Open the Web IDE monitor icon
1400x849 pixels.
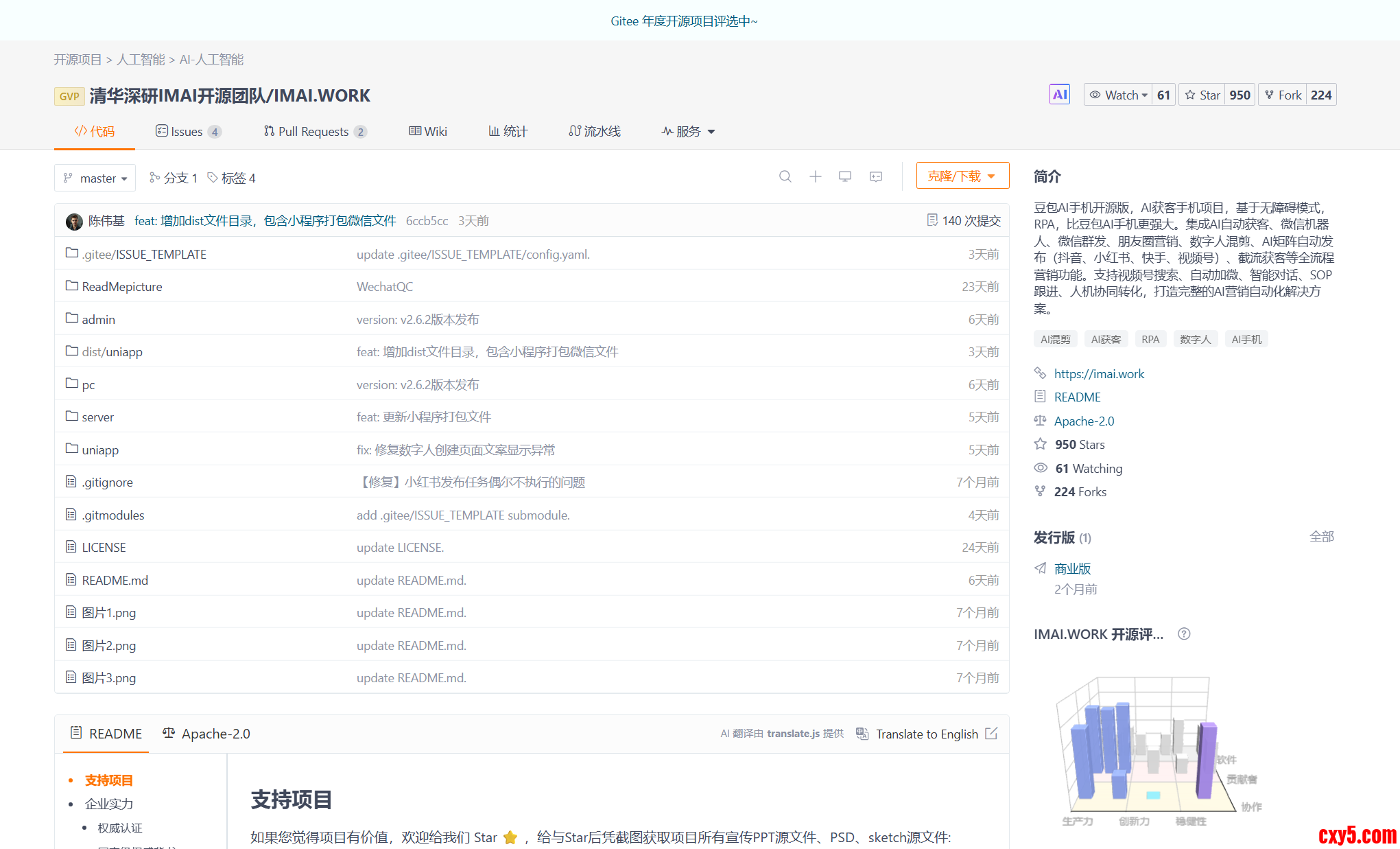pos(845,177)
